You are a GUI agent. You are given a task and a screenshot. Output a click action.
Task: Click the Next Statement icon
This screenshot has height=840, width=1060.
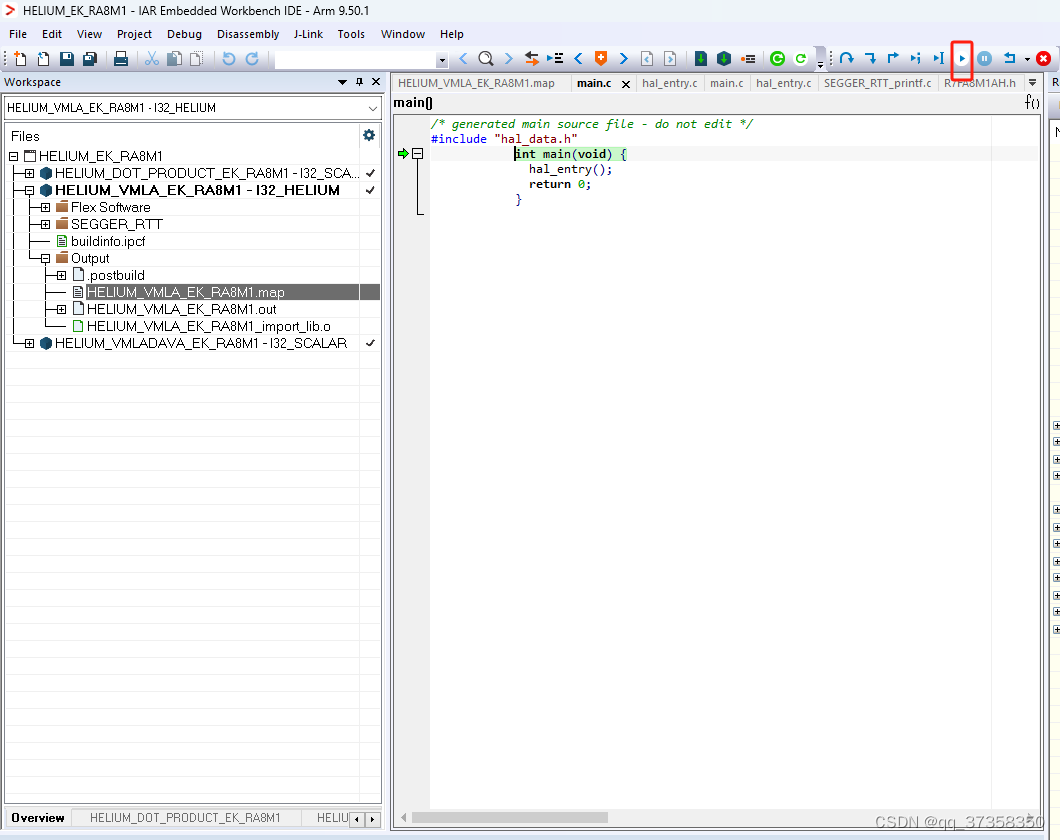click(915, 59)
